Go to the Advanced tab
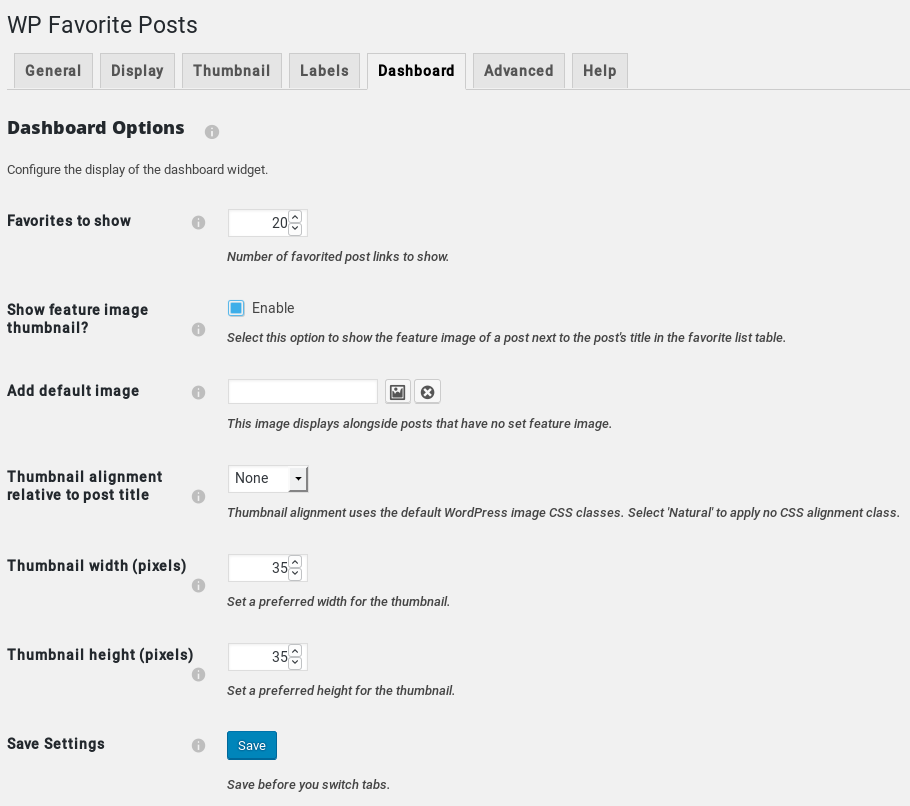Image resolution: width=910 pixels, height=806 pixels. click(519, 71)
